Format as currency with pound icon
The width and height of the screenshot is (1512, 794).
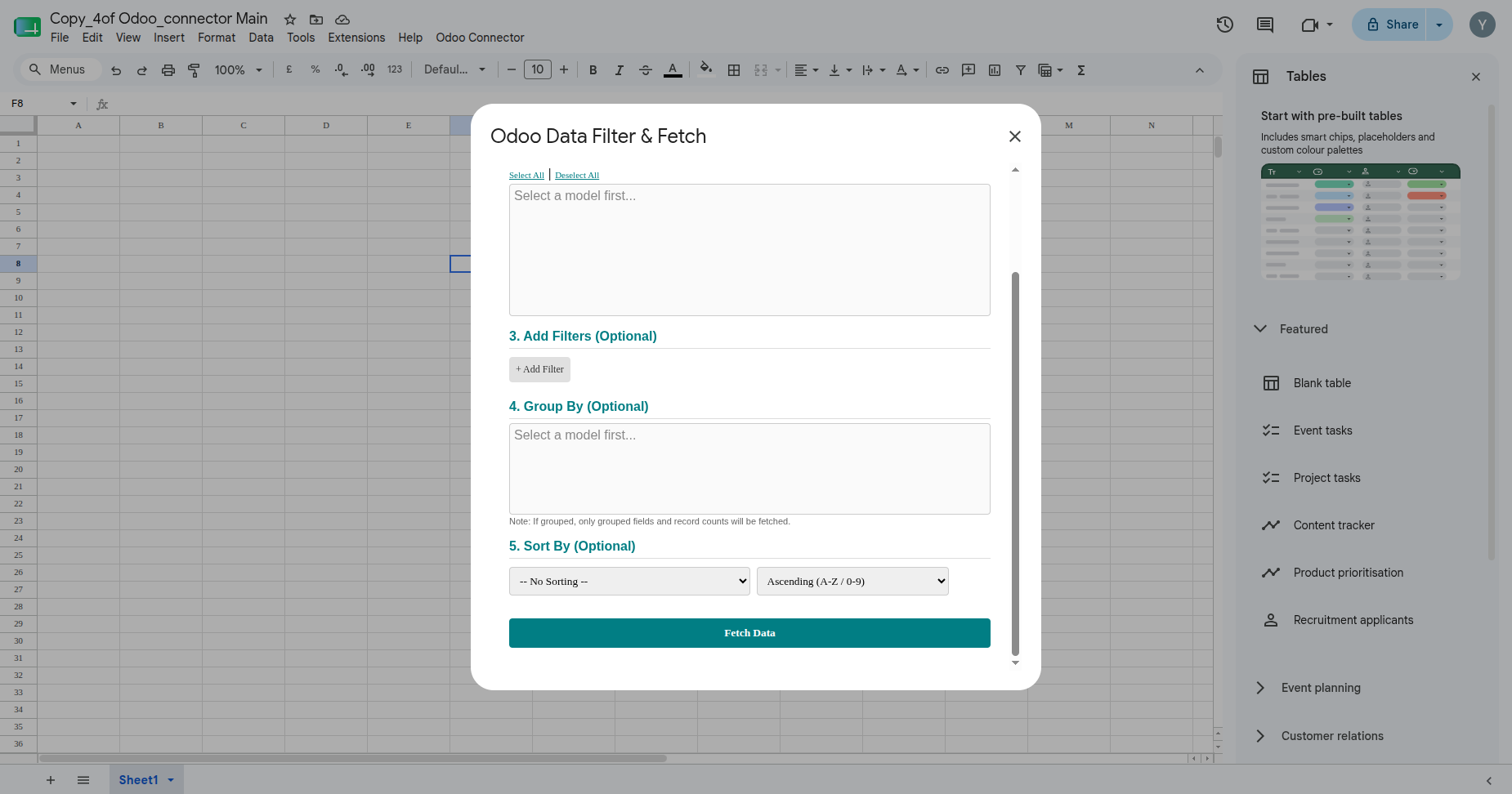click(x=289, y=70)
